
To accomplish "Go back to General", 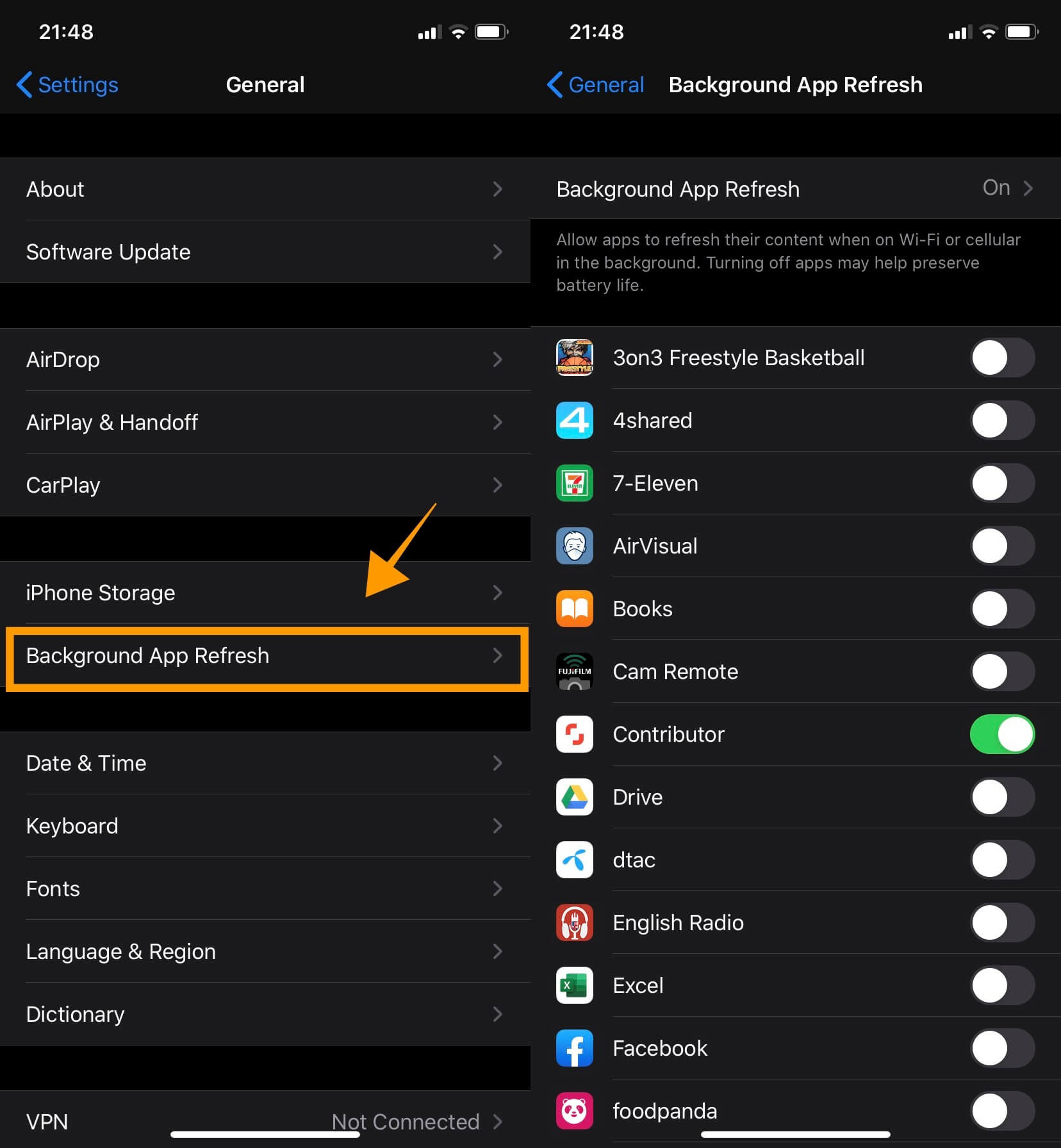I will pos(595,85).
